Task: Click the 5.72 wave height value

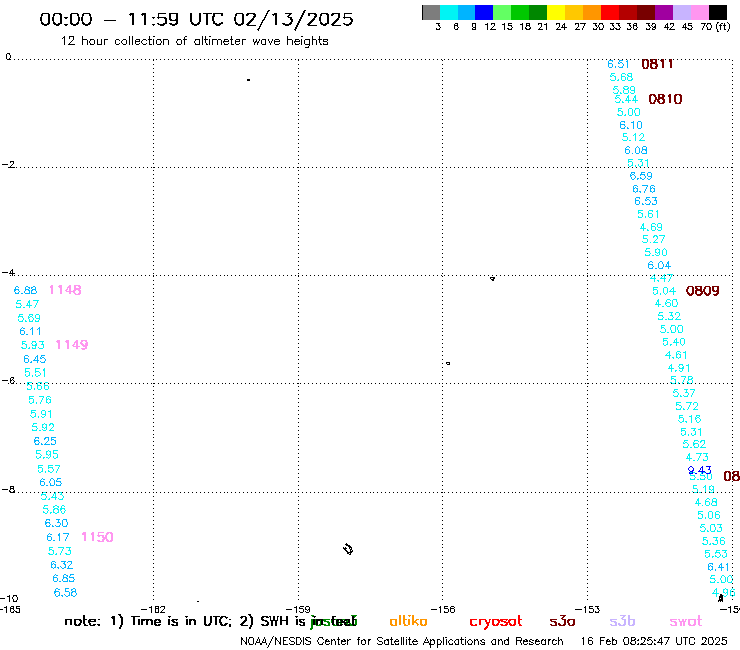Action: pos(687,406)
